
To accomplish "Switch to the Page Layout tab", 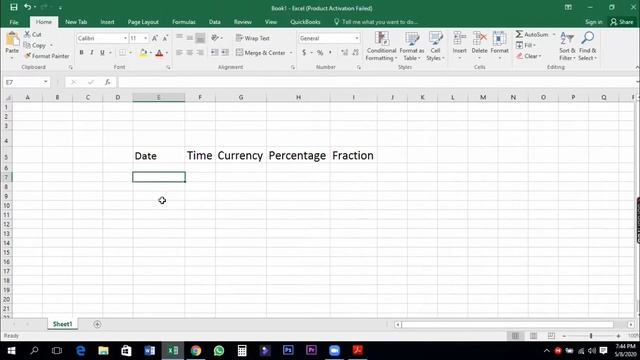I will [143, 22].
